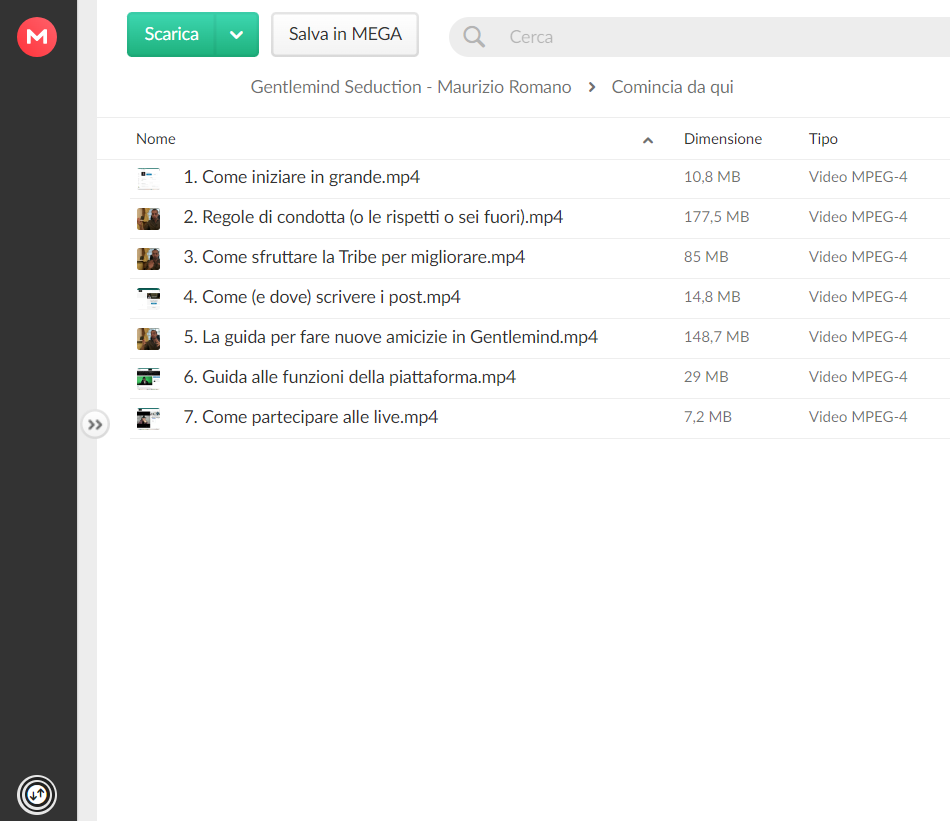Open the Scarica dropdown arrow
This screenshot has width=950, height=821.
click(237, 35)
